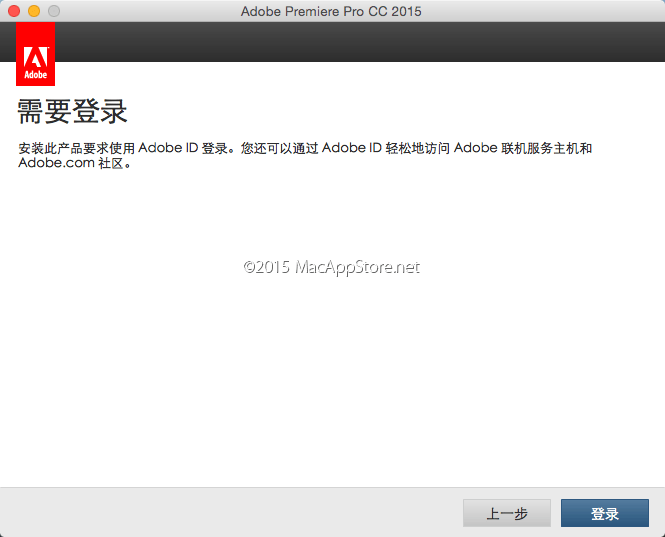Click the second 'Adobe ID' before 轻松地访问

point(352,148)
